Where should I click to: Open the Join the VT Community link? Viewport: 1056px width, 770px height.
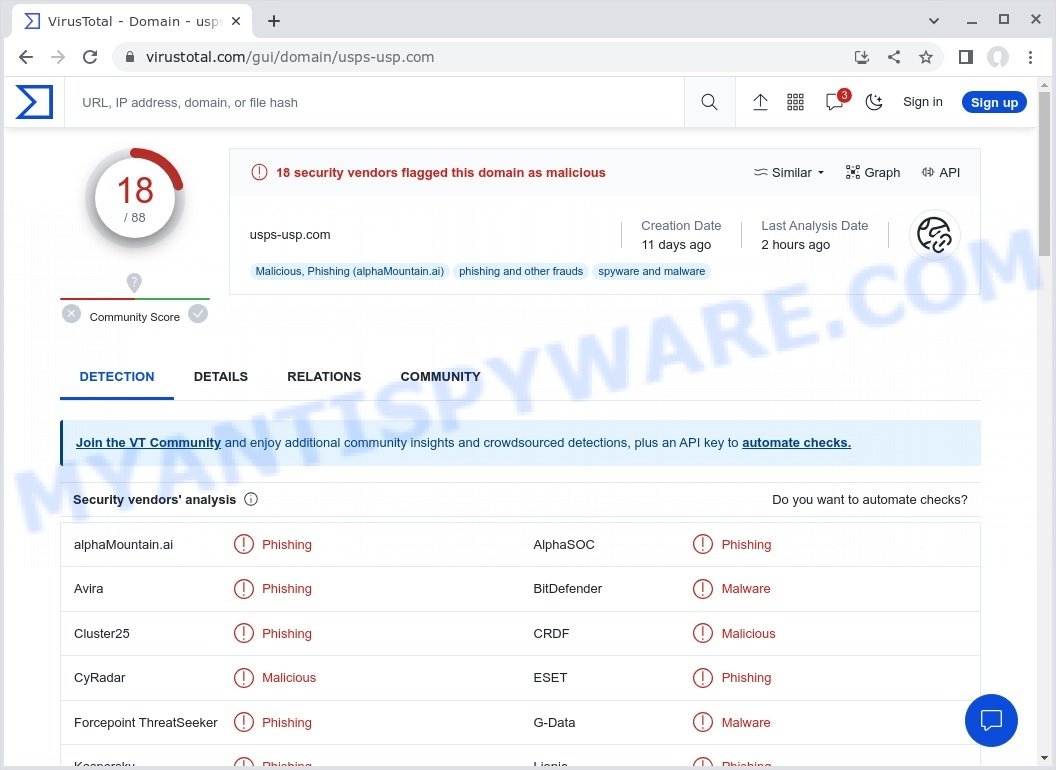[148, 443]
